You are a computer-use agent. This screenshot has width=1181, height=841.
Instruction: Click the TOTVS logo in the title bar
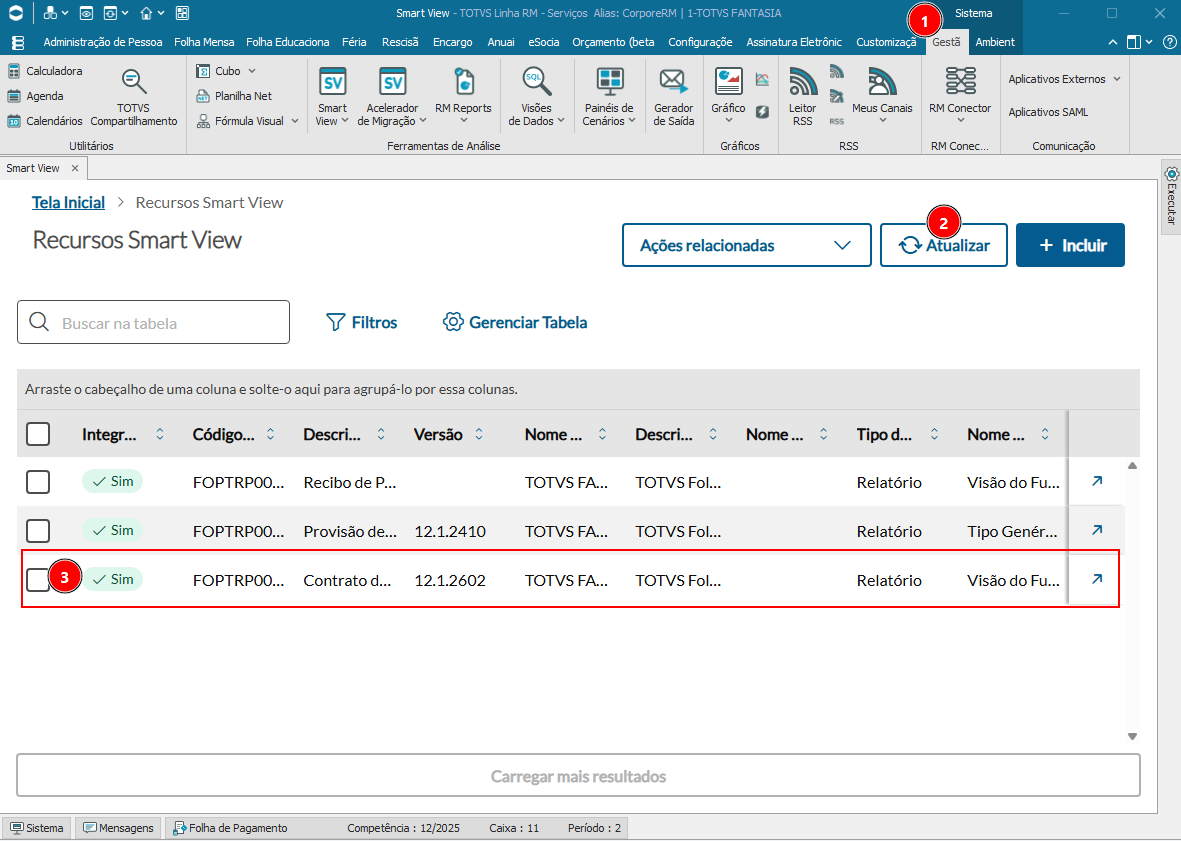pos(16,13)
